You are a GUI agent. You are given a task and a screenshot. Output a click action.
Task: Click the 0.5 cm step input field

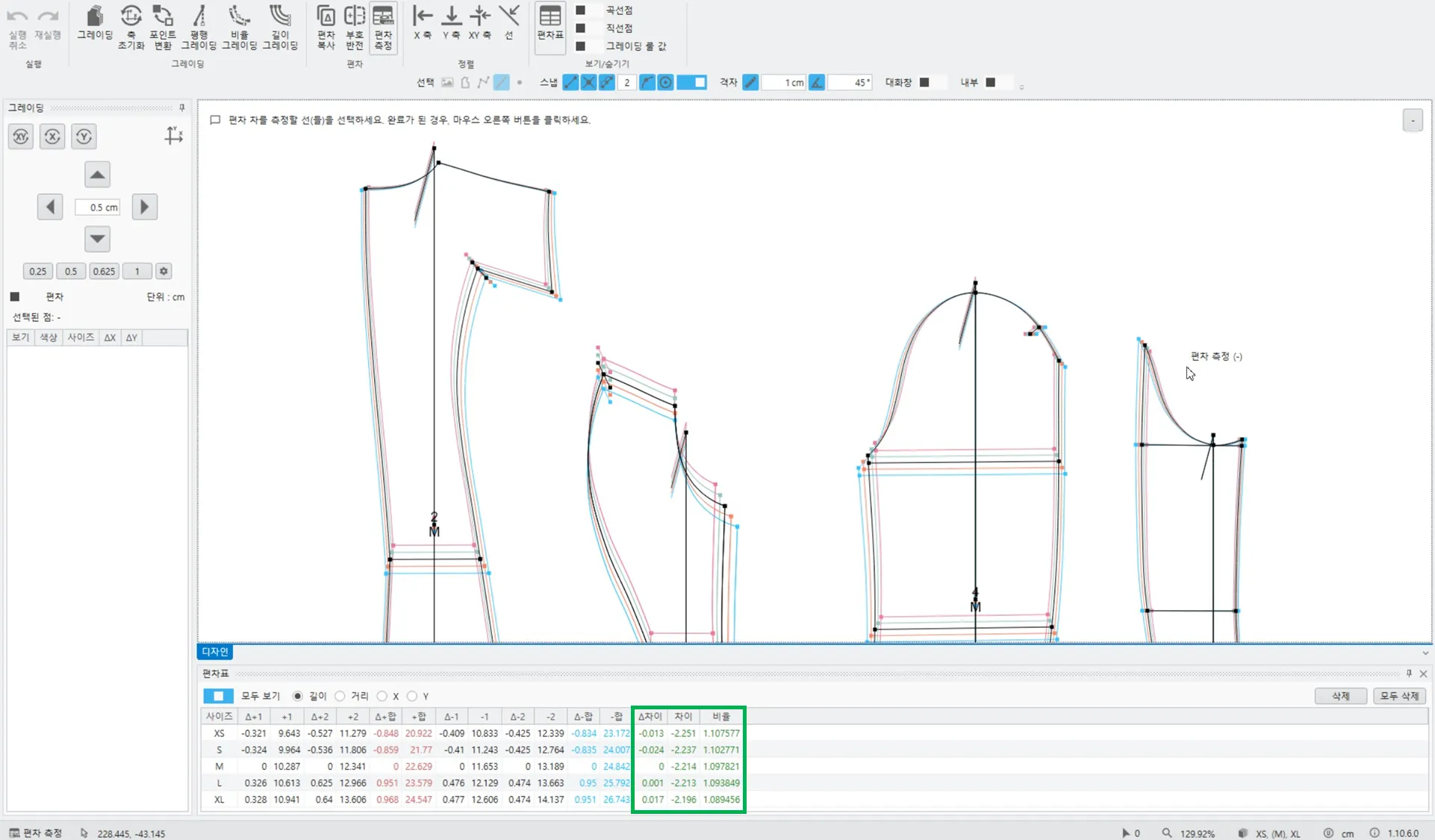(x=97, y=207)
